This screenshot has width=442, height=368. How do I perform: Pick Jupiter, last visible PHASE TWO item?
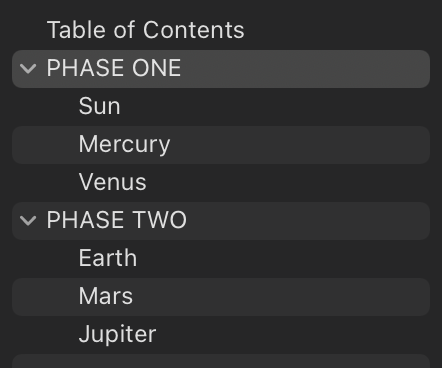click(x=221, y=335)
